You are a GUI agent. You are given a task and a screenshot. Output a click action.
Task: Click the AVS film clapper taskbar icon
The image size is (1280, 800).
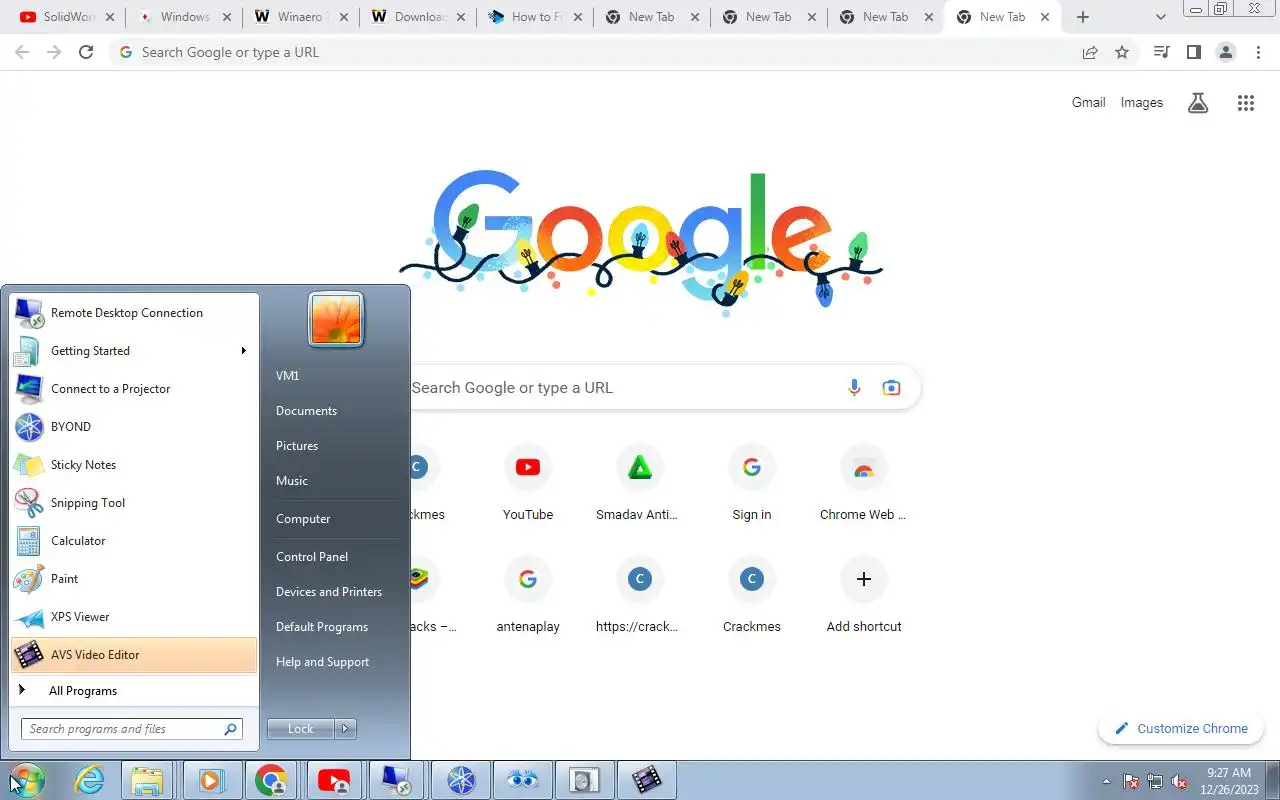click(x=647, y=780)
